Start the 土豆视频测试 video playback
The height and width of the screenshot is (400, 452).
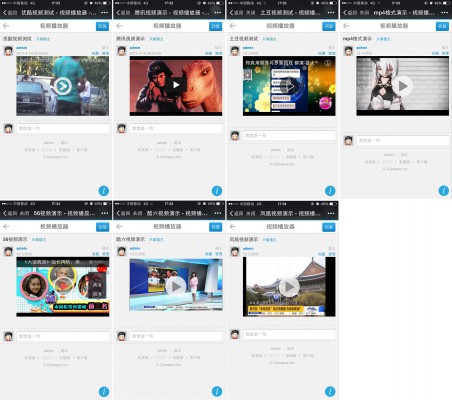coord(289,86)
